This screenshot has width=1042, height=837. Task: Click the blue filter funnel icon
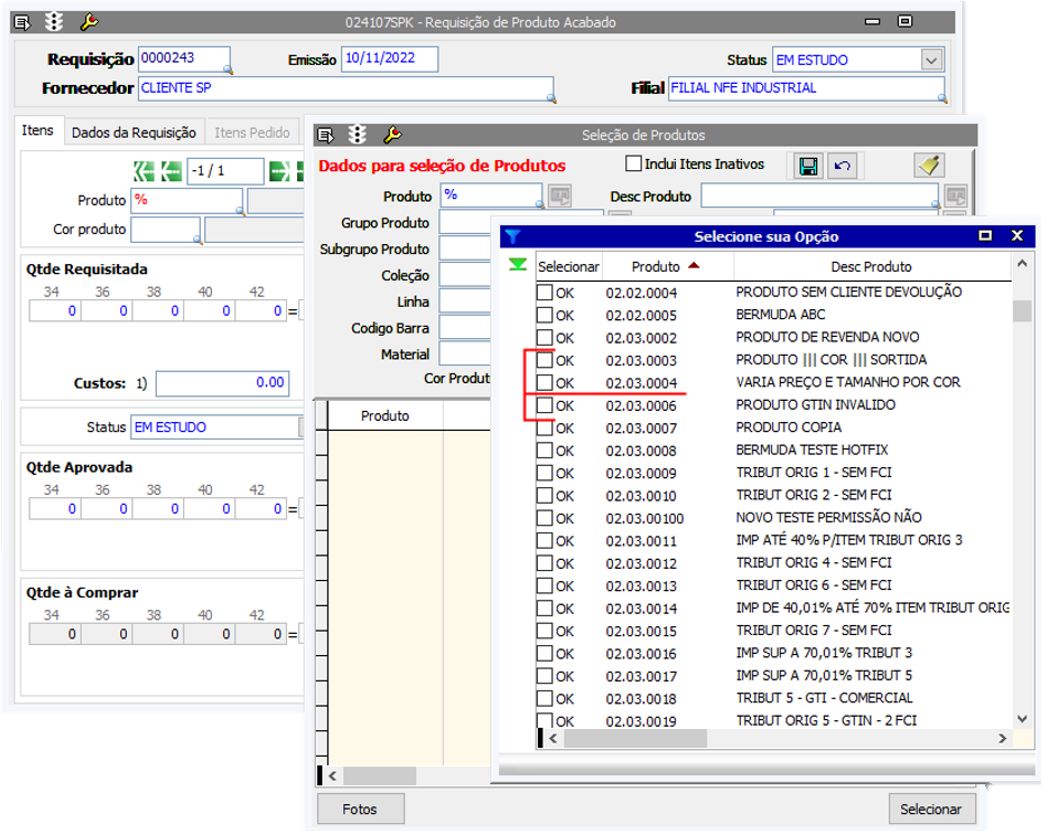(513, 237)
